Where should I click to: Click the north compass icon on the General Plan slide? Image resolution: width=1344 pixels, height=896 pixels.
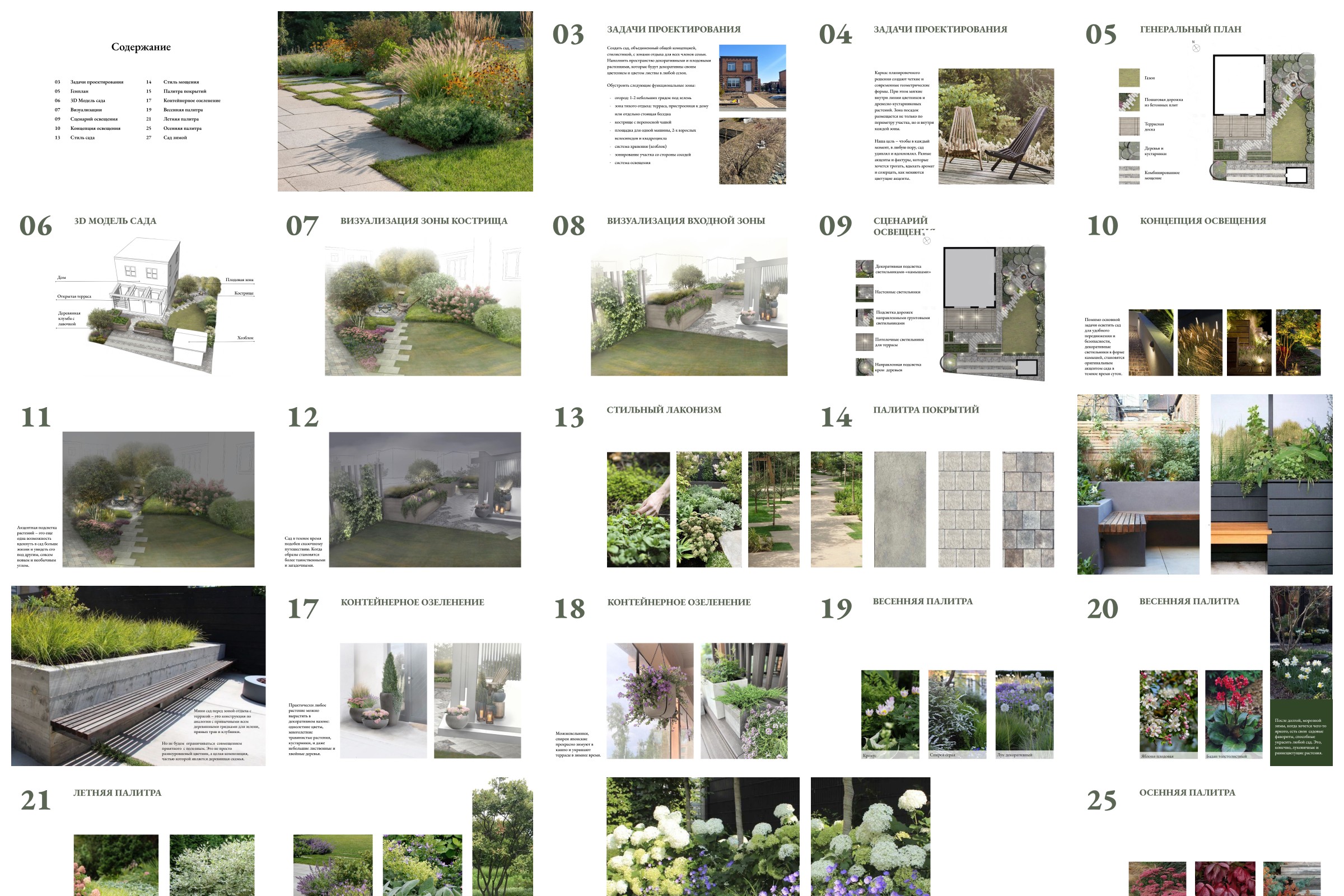point(1196,48)
